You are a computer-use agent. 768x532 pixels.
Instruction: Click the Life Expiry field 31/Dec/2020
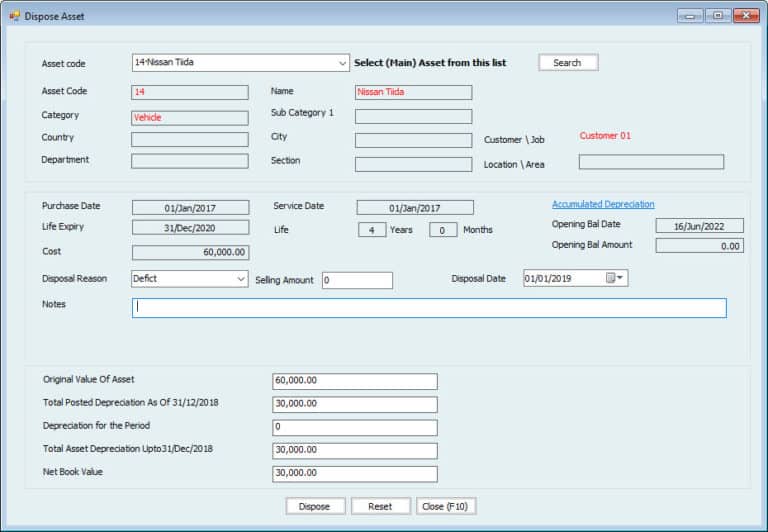pos(191,228)
